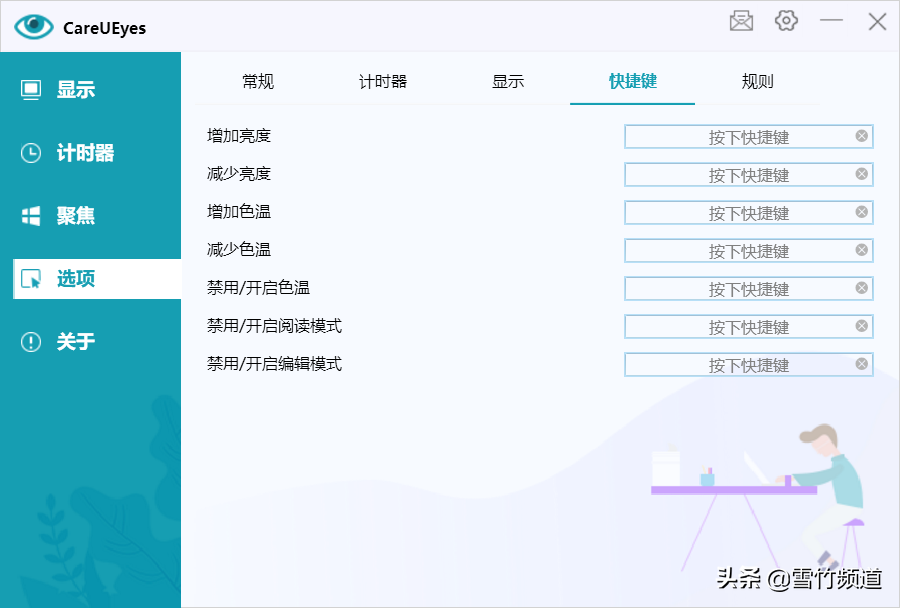Clear the 增加亮度 hotkey field
Viewport: 900px width, 608px height.
click(861, 136)
